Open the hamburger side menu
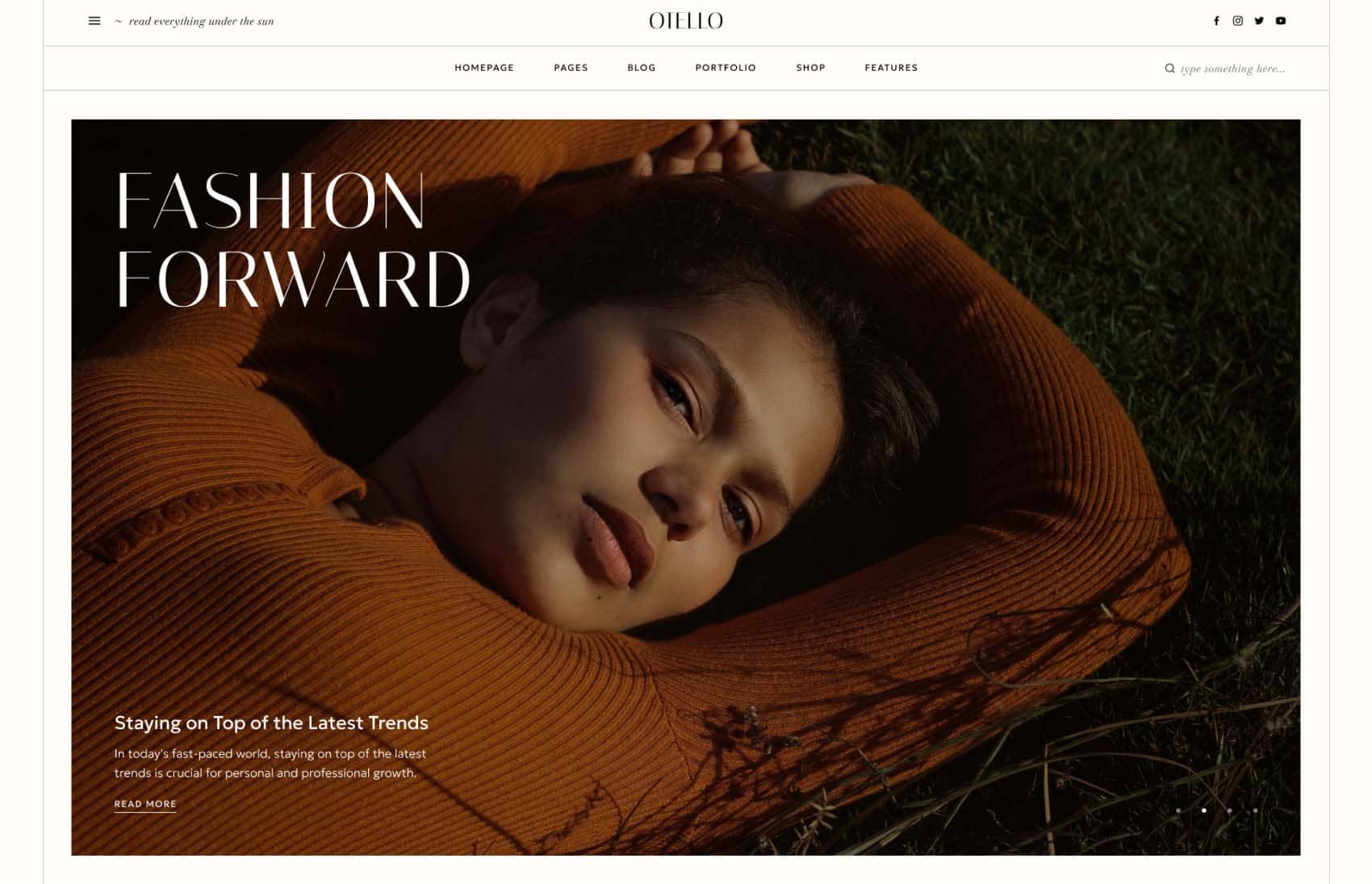Image resolution: width=1372 pixels, height=884 pixels. coord(94,21)
